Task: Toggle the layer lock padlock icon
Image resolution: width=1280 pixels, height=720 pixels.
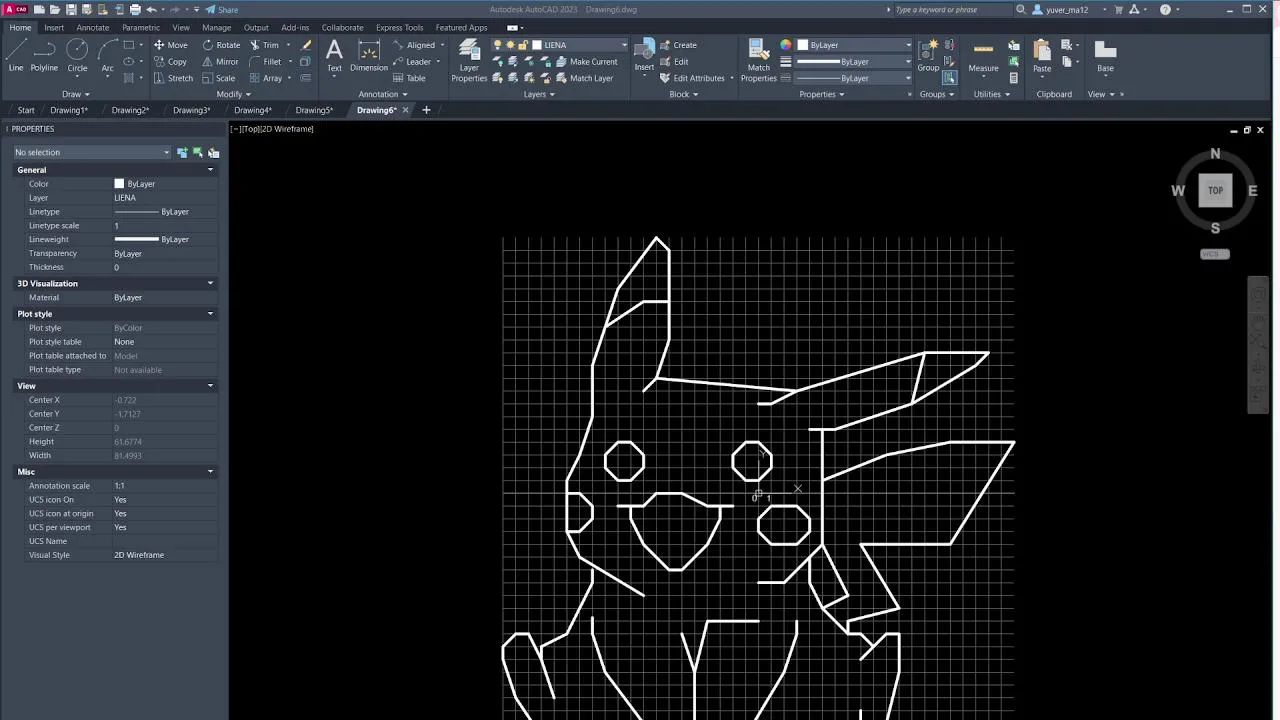Action: pyautogui.click(x=522, y=45)
